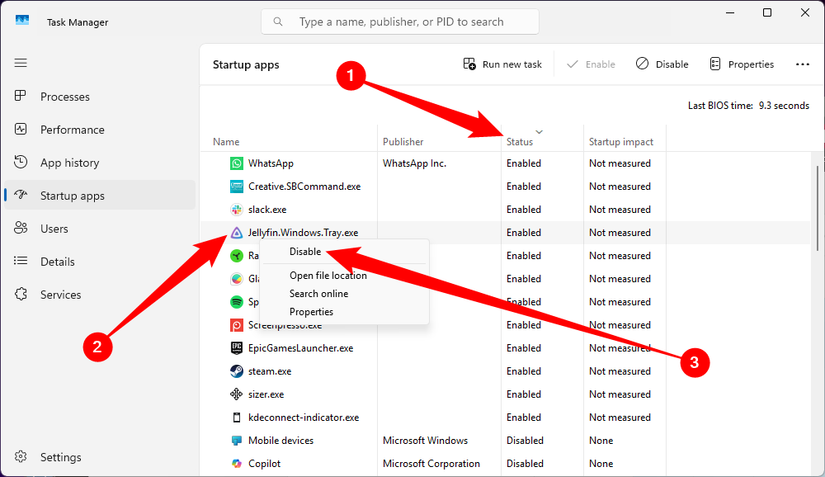Click the search box at top

click(400, 22)
